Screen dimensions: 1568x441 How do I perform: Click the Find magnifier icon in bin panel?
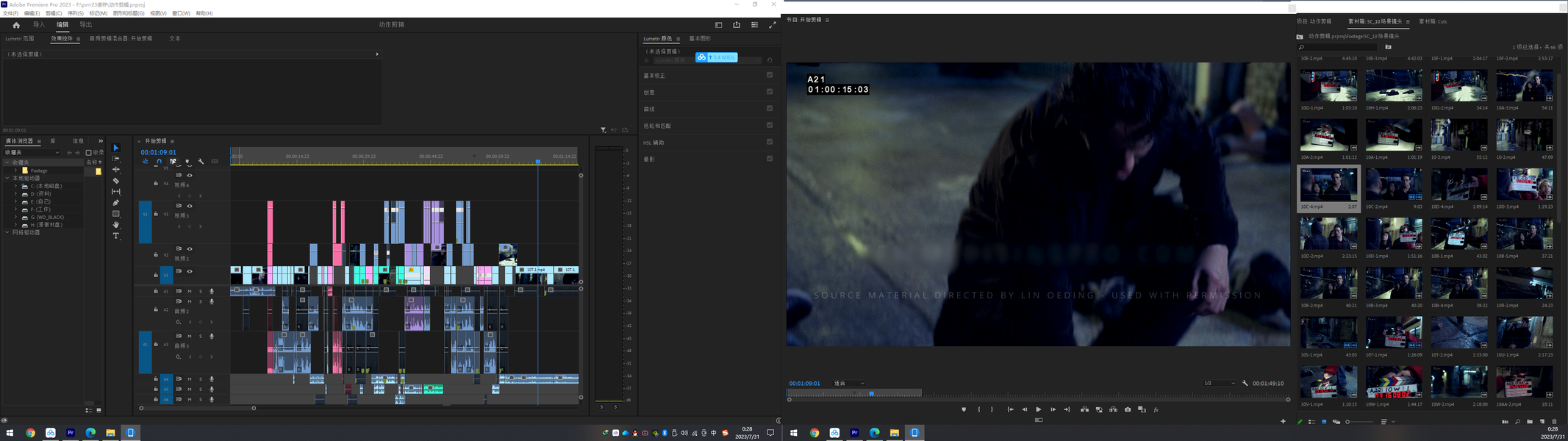(1517, 421)
